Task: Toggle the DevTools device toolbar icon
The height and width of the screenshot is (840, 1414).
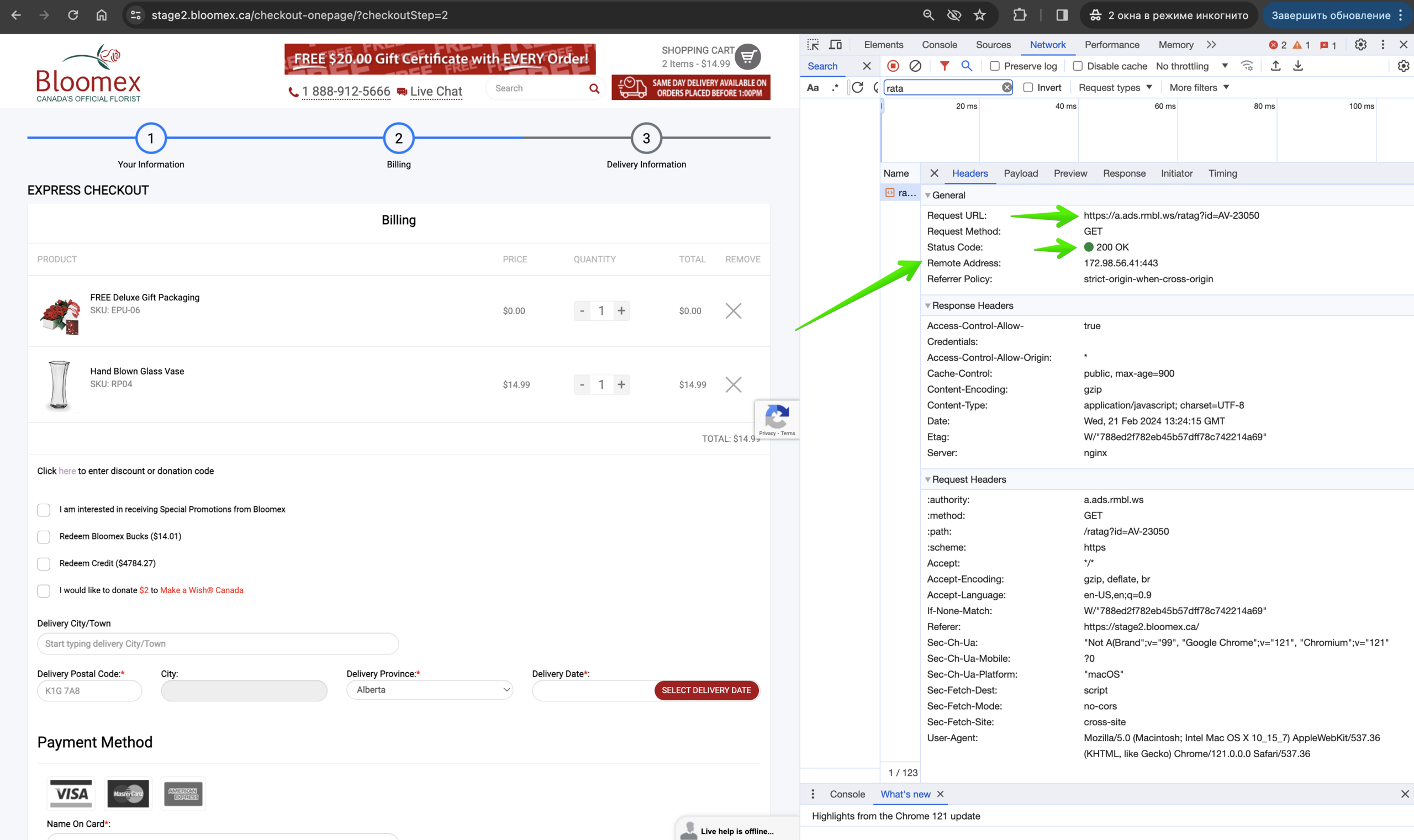Action: click(836, 45)
